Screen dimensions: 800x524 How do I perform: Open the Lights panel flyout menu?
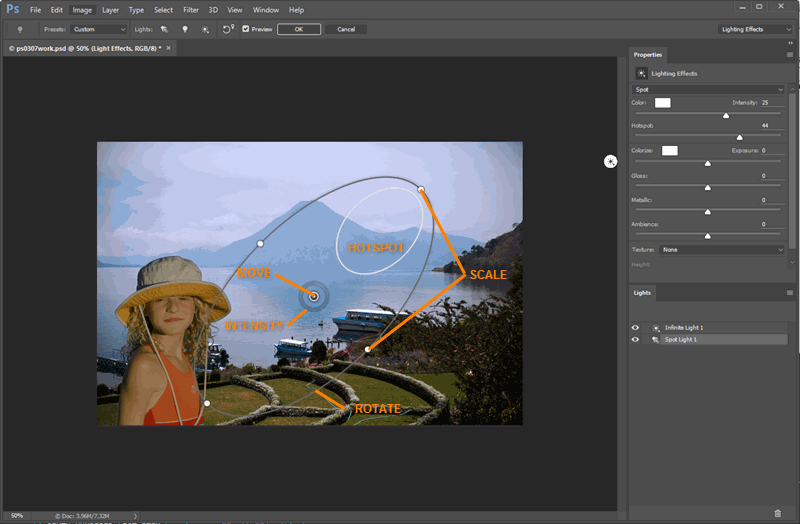tap(790, 293)
